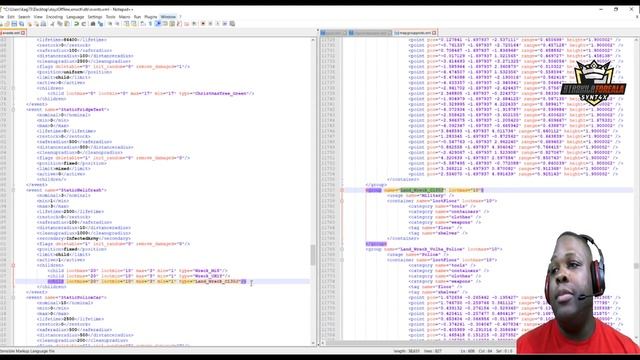The height and width of the screenshot is (360, 640).
Task: Click the Save Recorded Macro icon
Action: click(232, 24)
